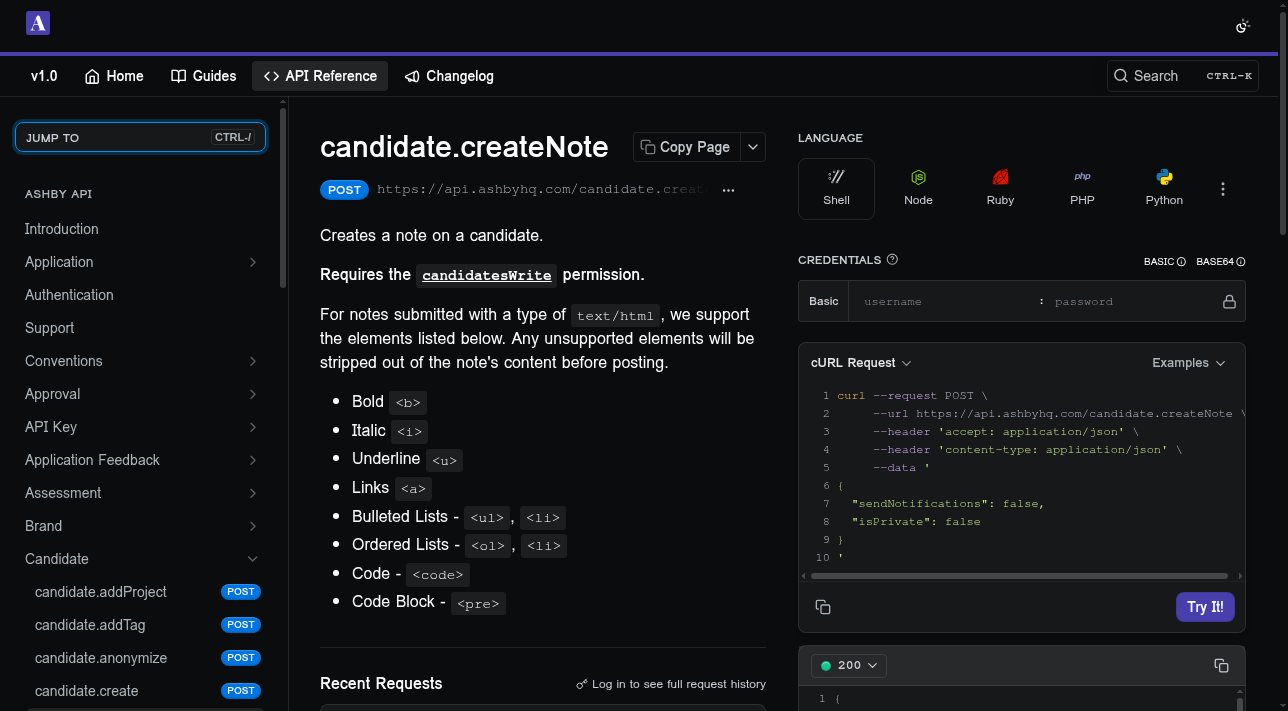Open the Guides nav item

[204, 76]
